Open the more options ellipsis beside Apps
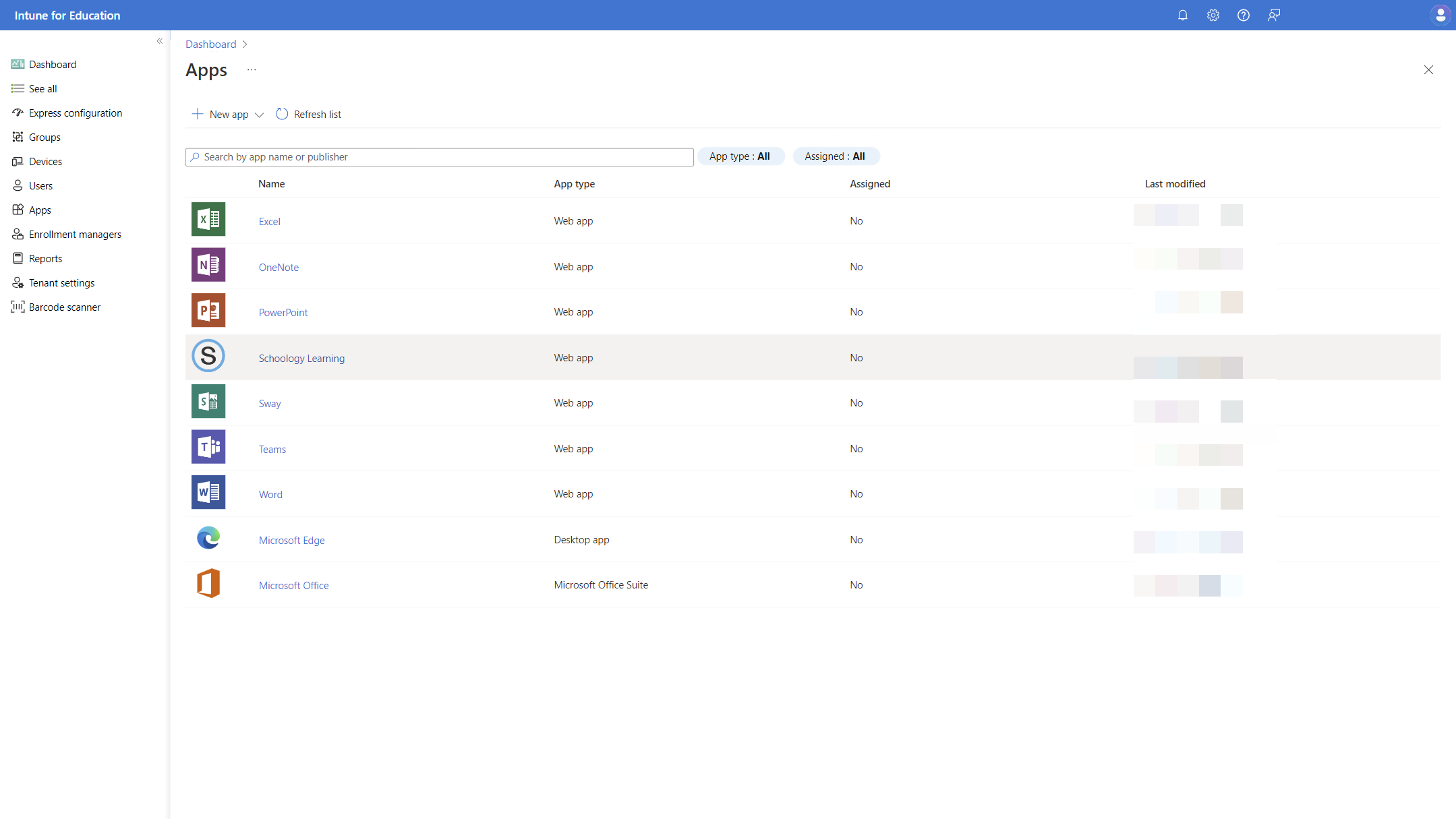The height and width of the screenshot is (819, 1456). pyautogui.click(x=252, y=70)
